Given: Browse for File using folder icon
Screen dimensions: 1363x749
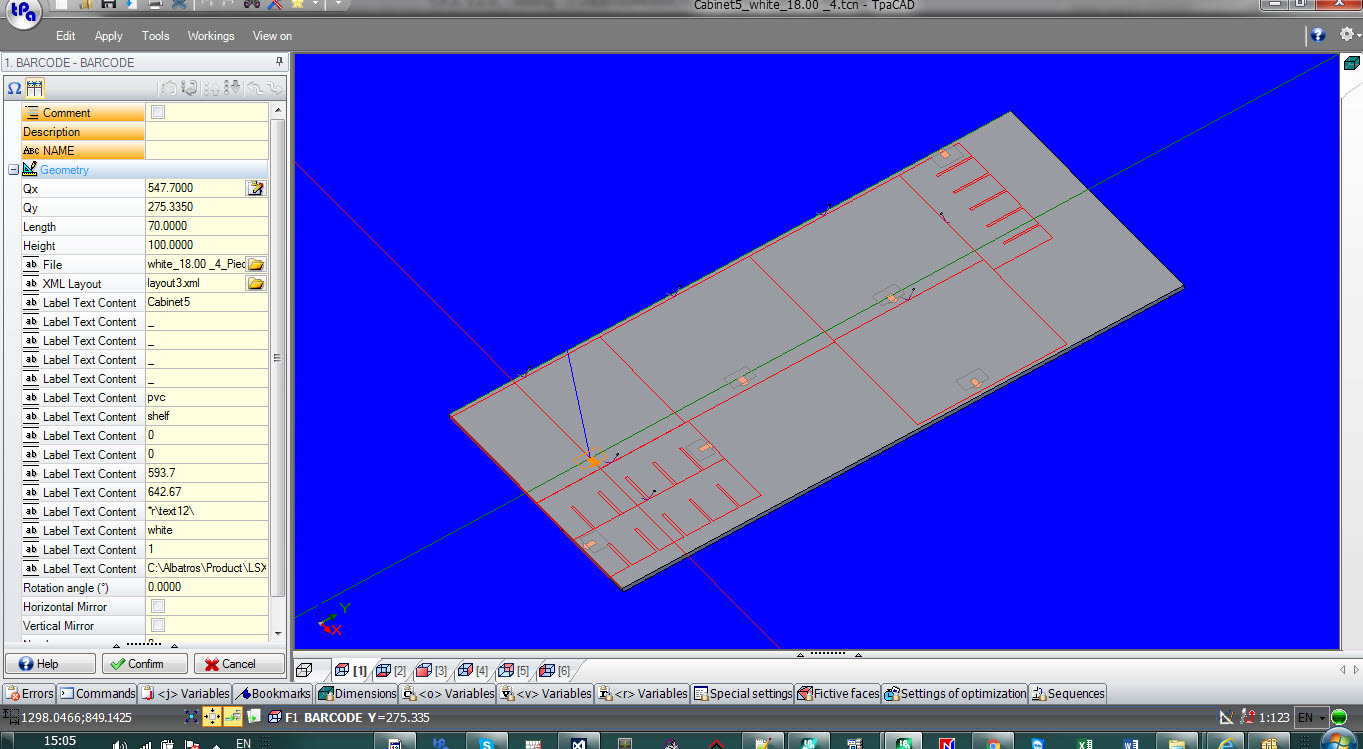Looking at the screenshot, I should point(256,264).
